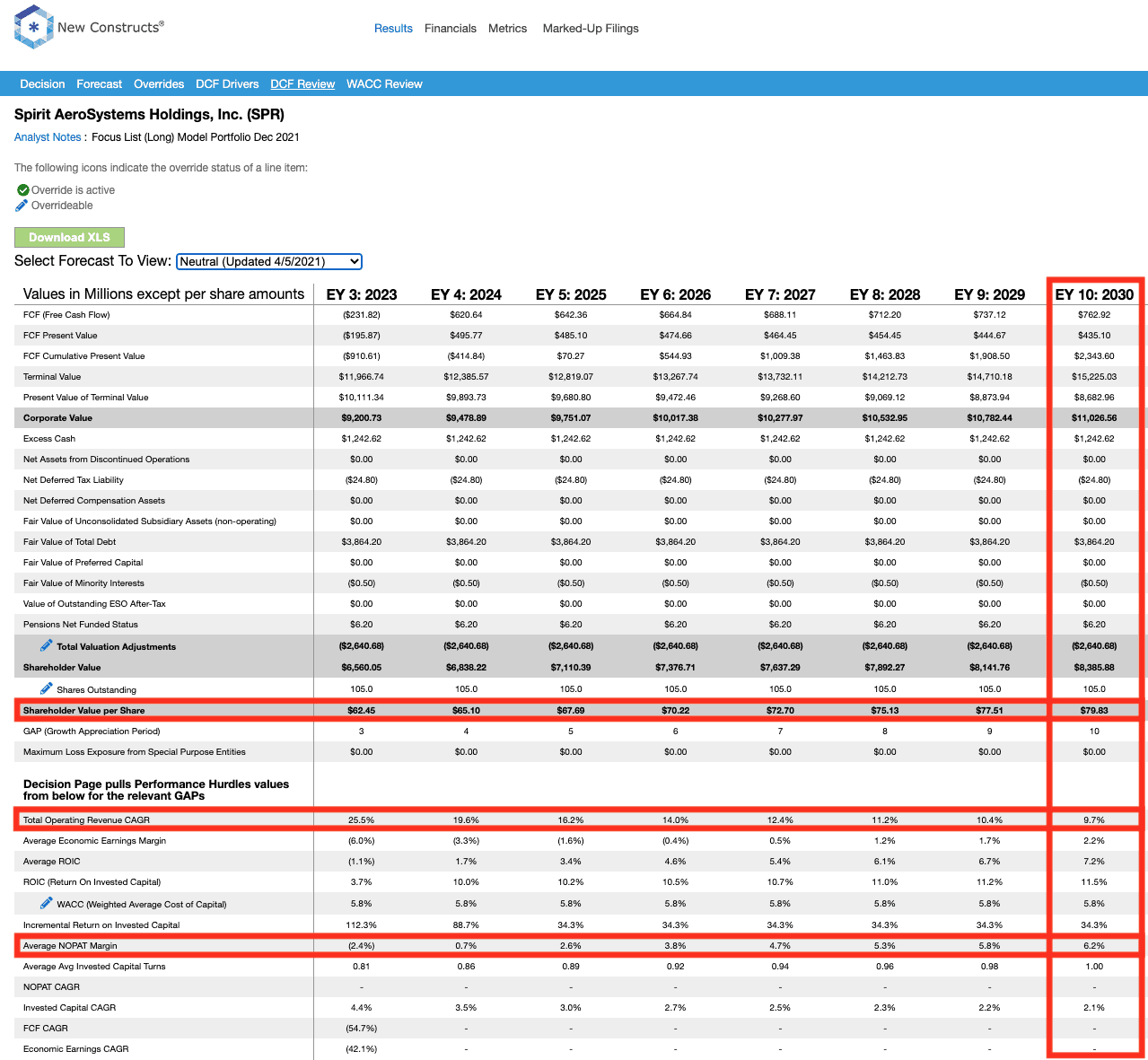This screenshot has width=1148, height=1060.
Task: Click the Excess Cash row label
Action: (49, 439)
